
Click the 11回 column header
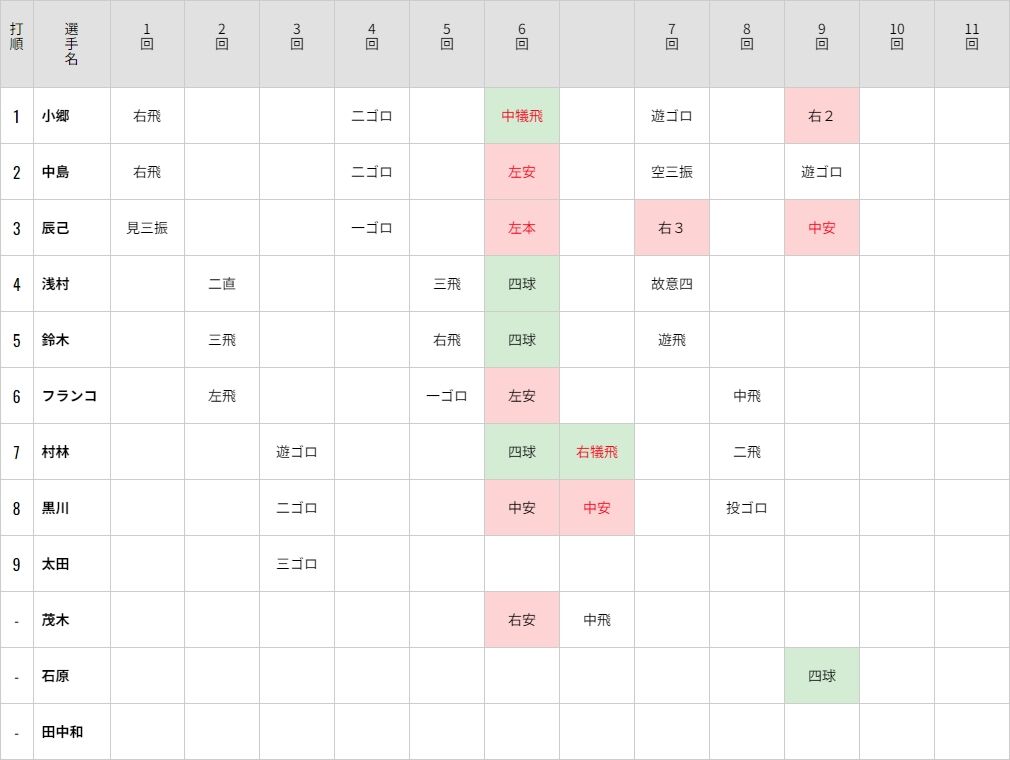971,37
